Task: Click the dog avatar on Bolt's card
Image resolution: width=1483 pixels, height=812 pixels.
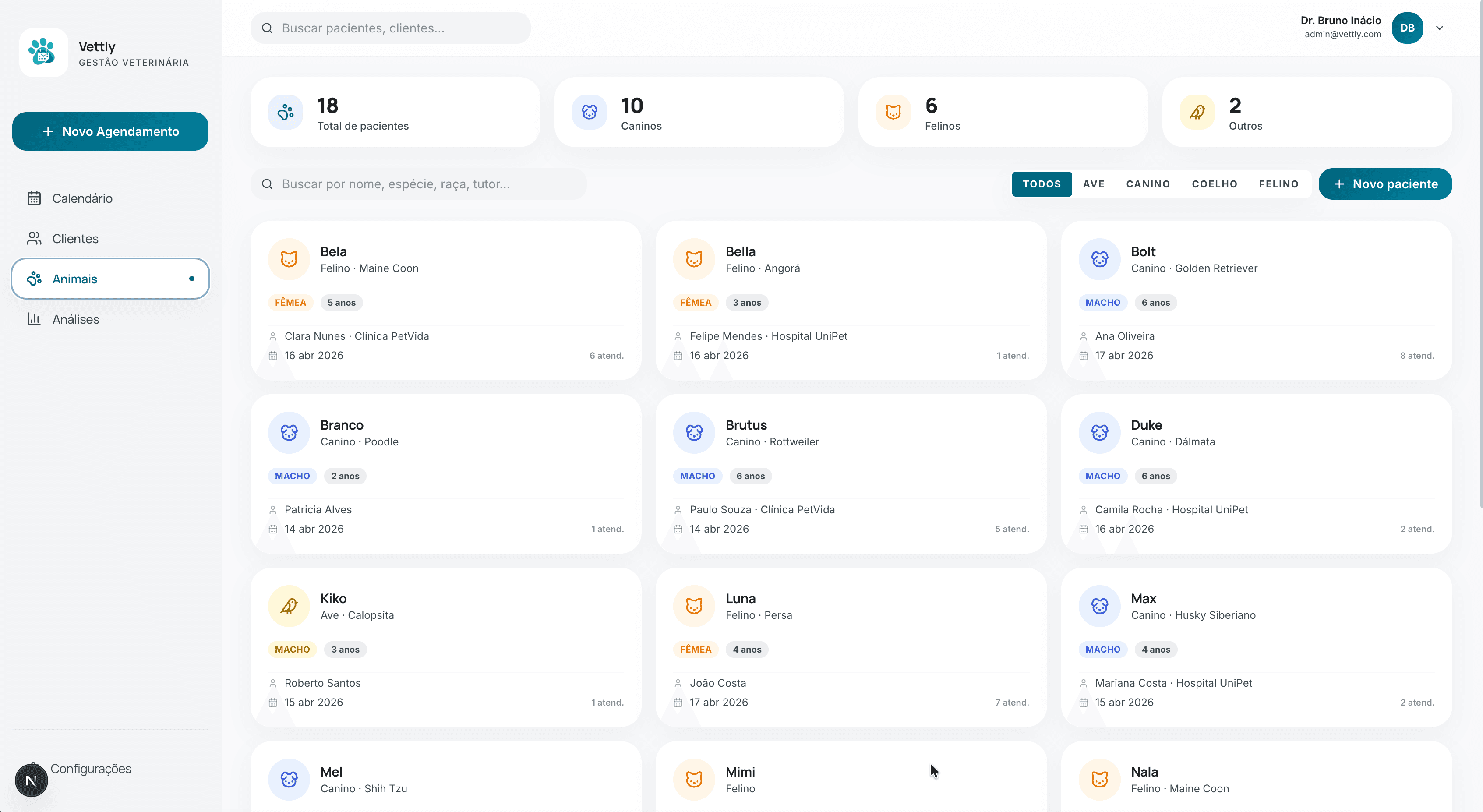Action: coord(1099,259)
